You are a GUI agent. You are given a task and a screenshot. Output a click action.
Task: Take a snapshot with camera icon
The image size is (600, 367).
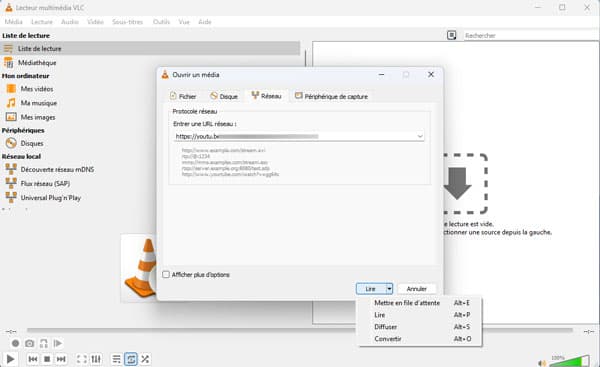click(29, 343)
